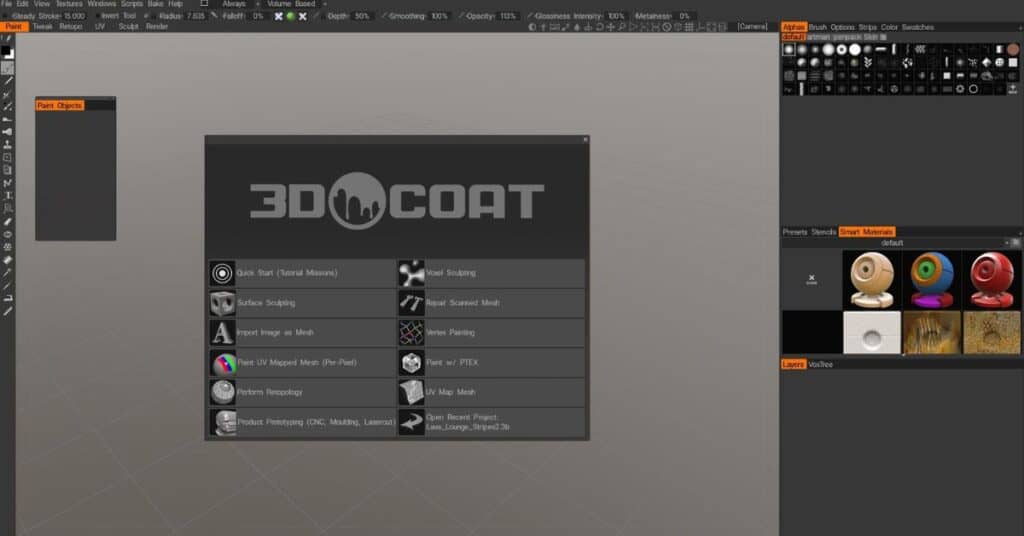
Task: Switch to the Options panel tab
Action: pos(842,27)
